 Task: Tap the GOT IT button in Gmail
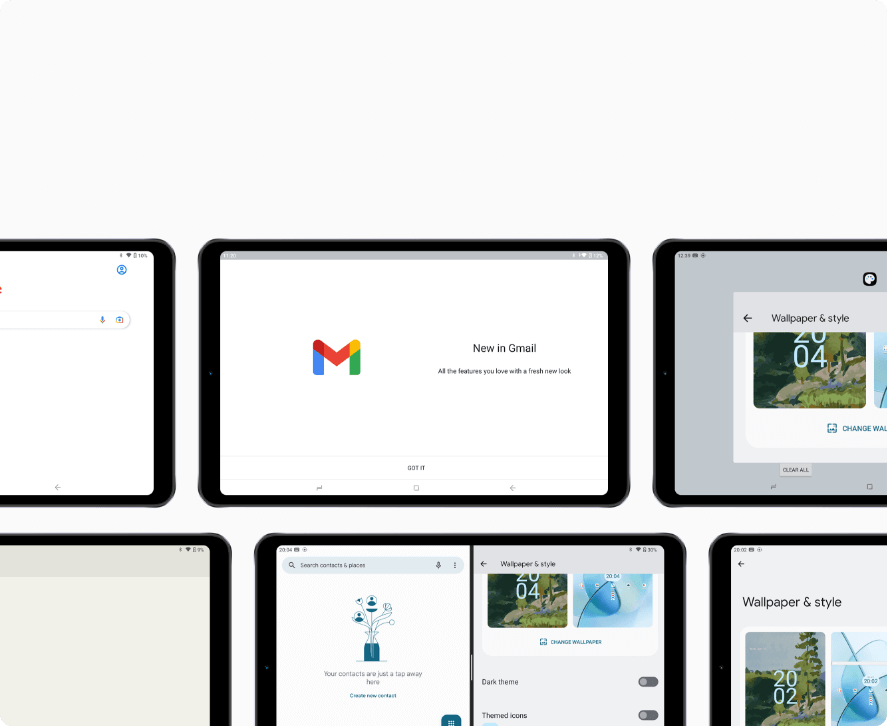click(416, 468)
